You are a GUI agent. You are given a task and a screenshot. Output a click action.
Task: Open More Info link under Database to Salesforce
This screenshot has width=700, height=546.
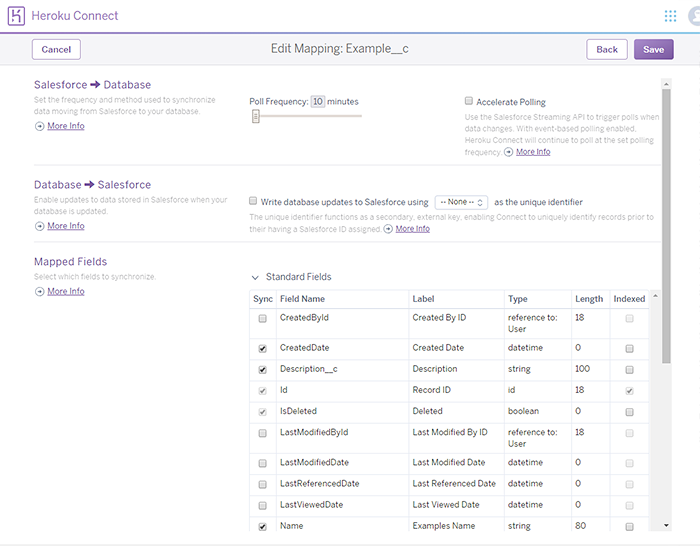coord(66,226)
